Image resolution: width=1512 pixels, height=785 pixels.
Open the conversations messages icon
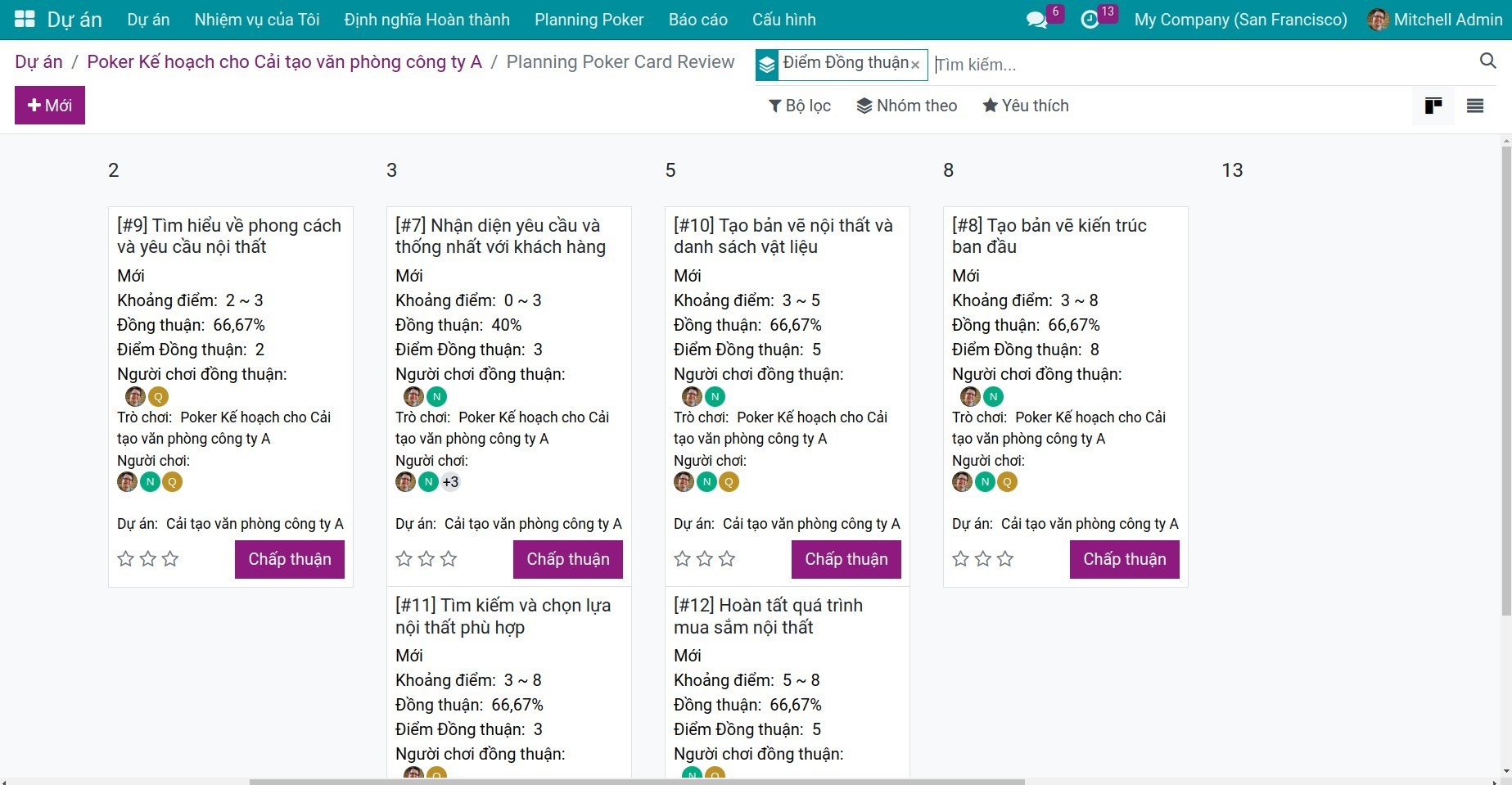pyautogui.click(x=1036, y=20)
